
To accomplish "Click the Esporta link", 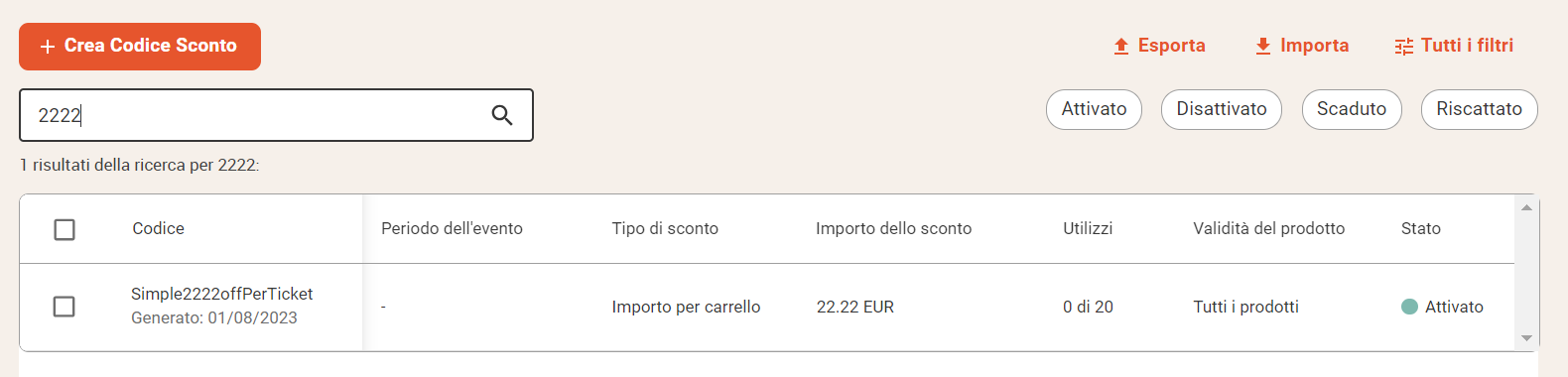I will point(1159,46).
